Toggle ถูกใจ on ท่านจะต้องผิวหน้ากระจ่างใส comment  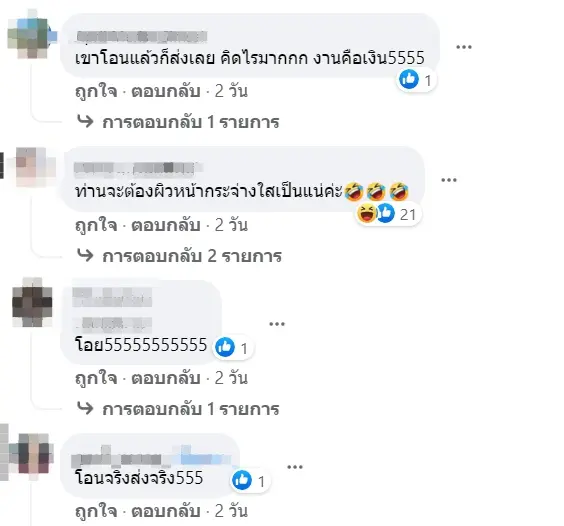(96, 225)
